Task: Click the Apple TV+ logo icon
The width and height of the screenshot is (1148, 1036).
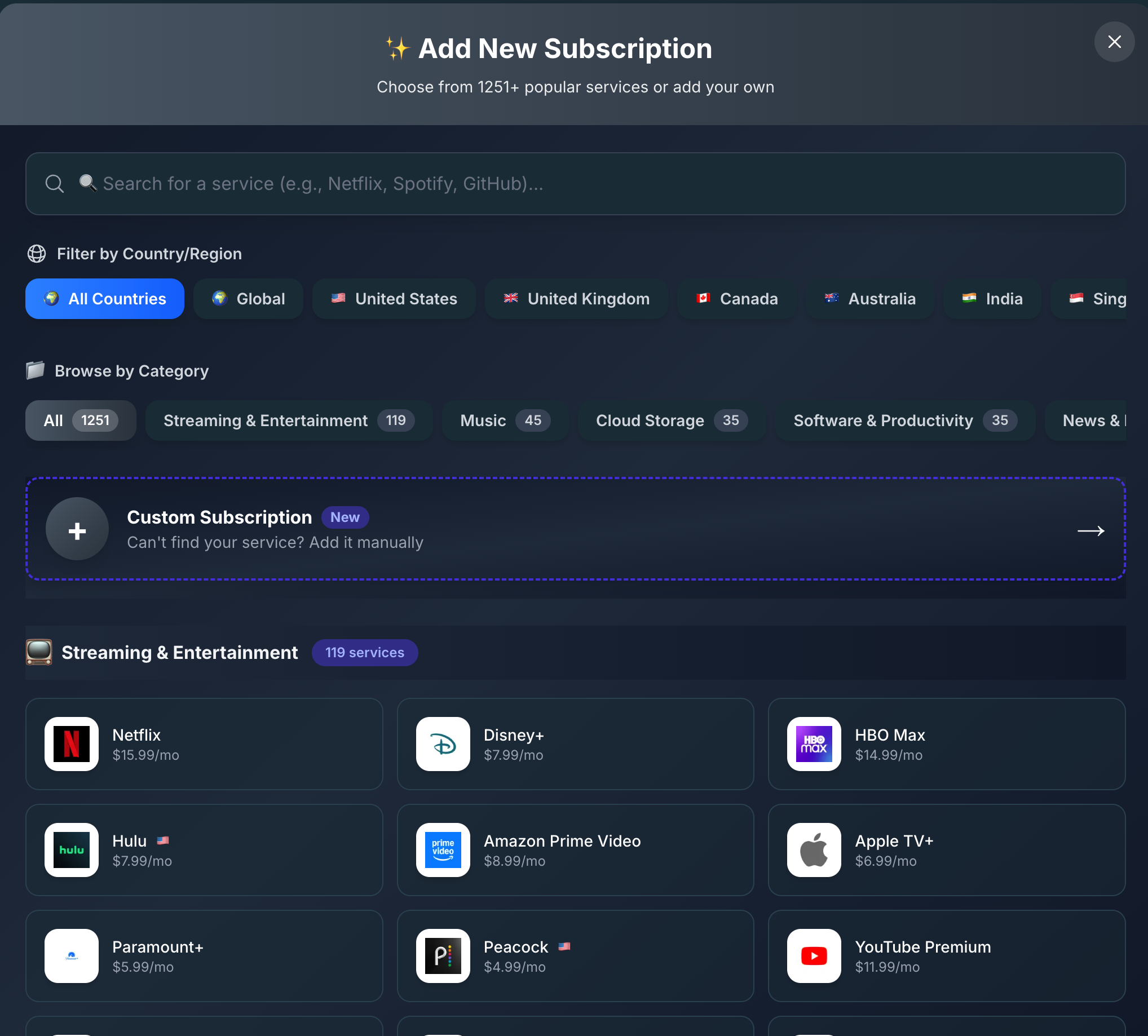Action: pos(814,850)
